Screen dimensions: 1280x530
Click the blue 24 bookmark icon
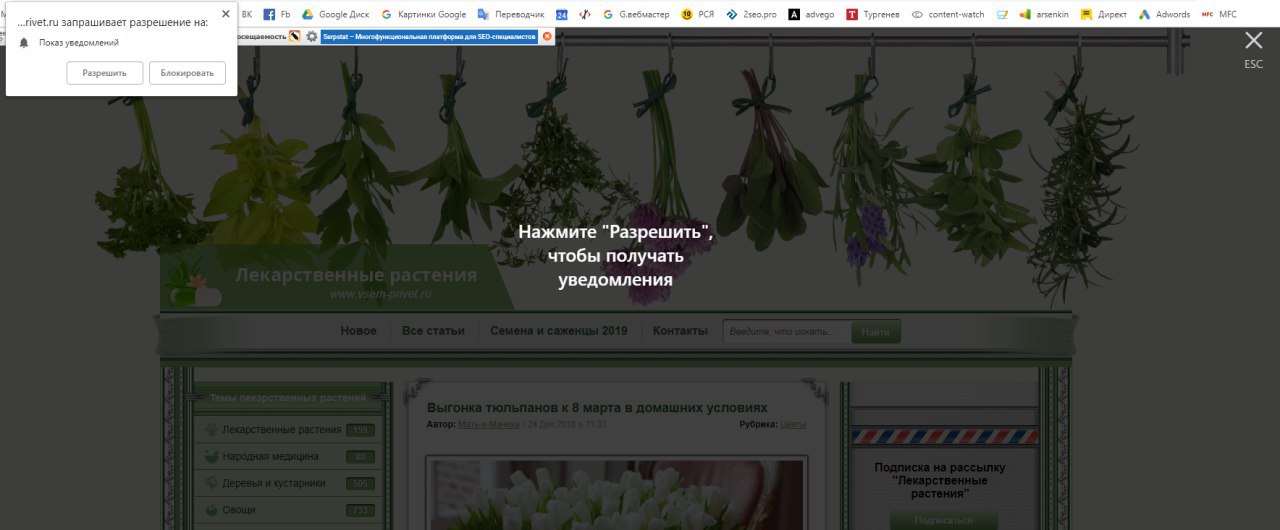point(562,14)
